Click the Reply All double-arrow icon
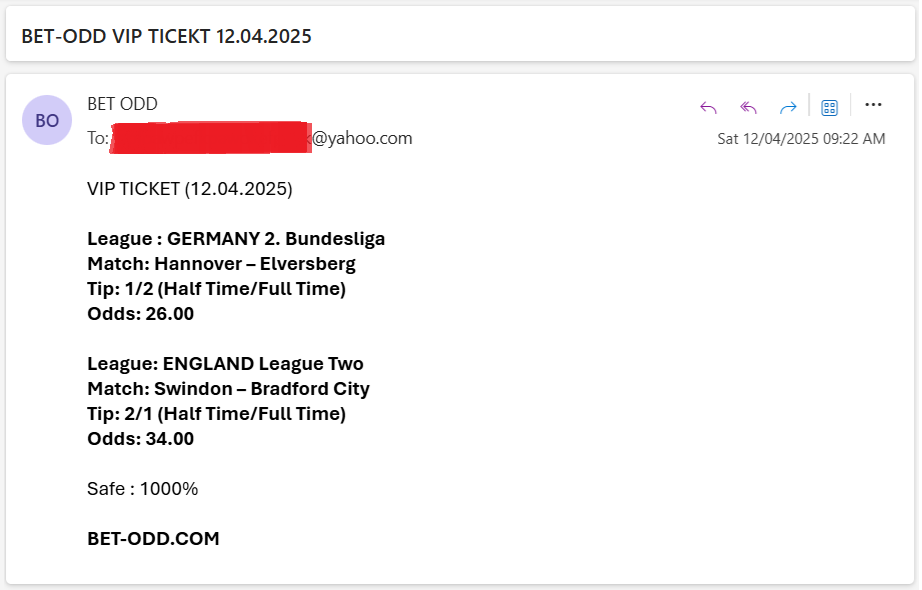 pyautogui.click(x=748, y=108)
